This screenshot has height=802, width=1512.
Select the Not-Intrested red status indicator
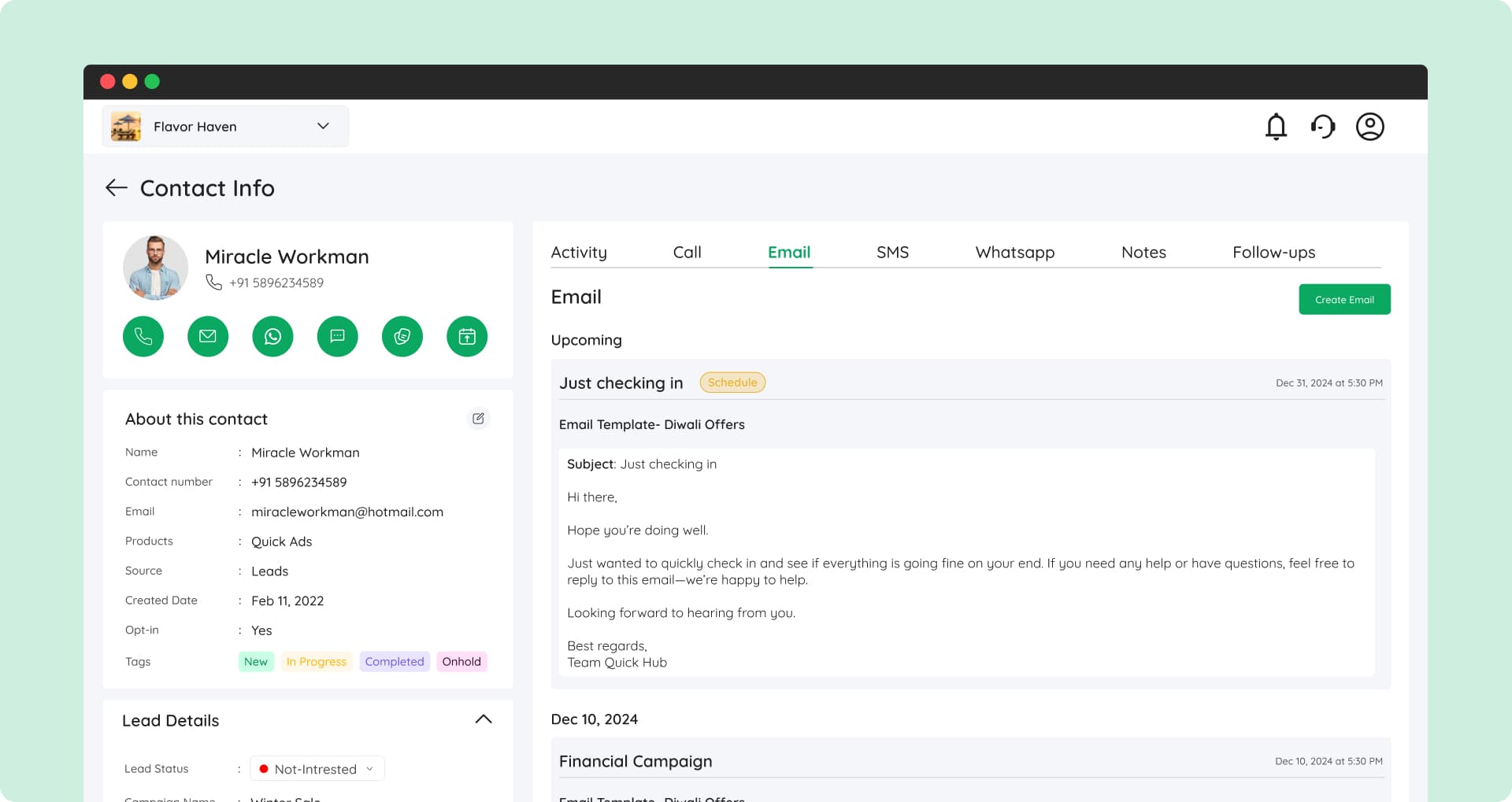[265, 769]
